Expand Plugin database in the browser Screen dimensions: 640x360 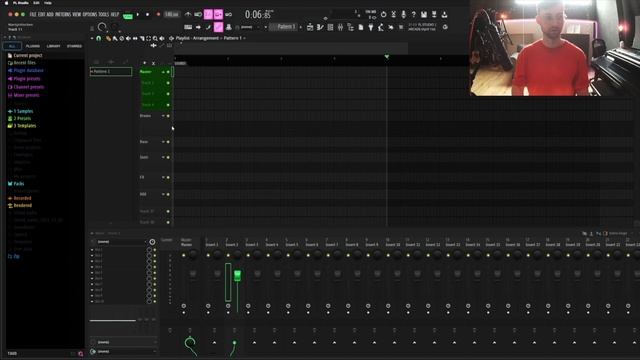click(25, 71)
